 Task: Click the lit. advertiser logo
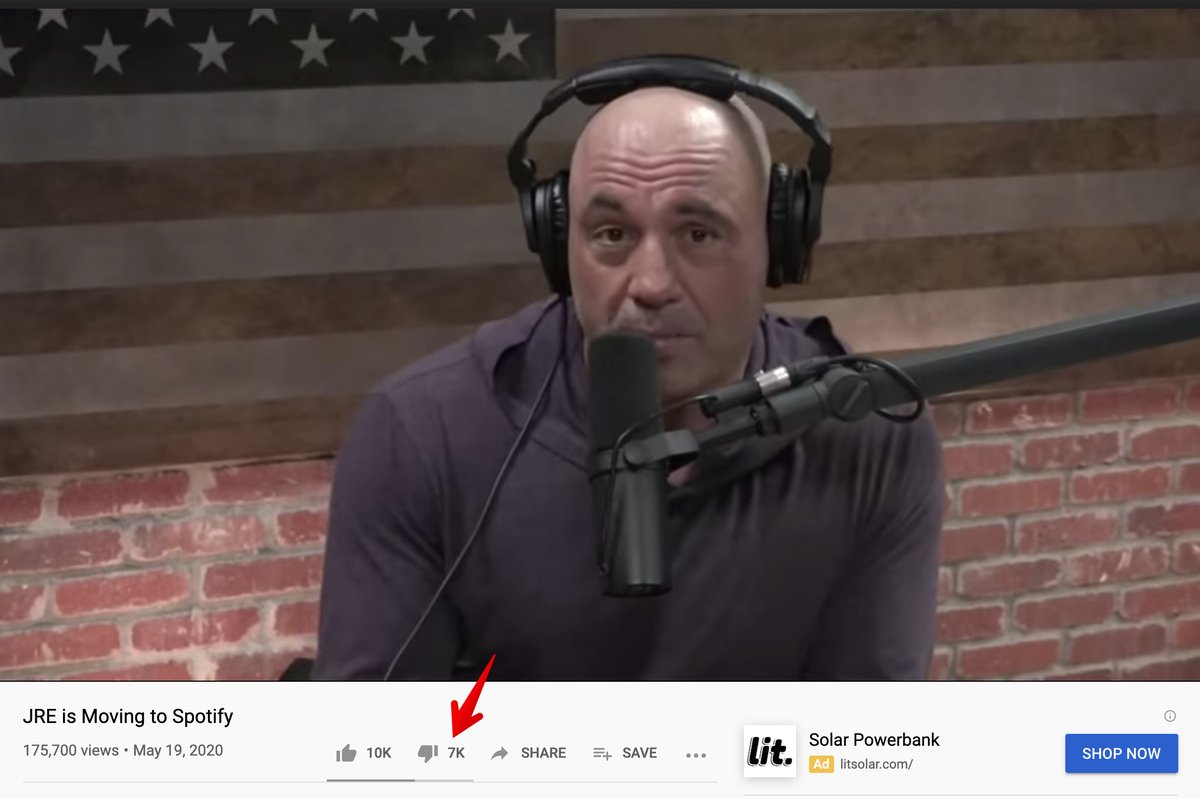tap(770, 751)
